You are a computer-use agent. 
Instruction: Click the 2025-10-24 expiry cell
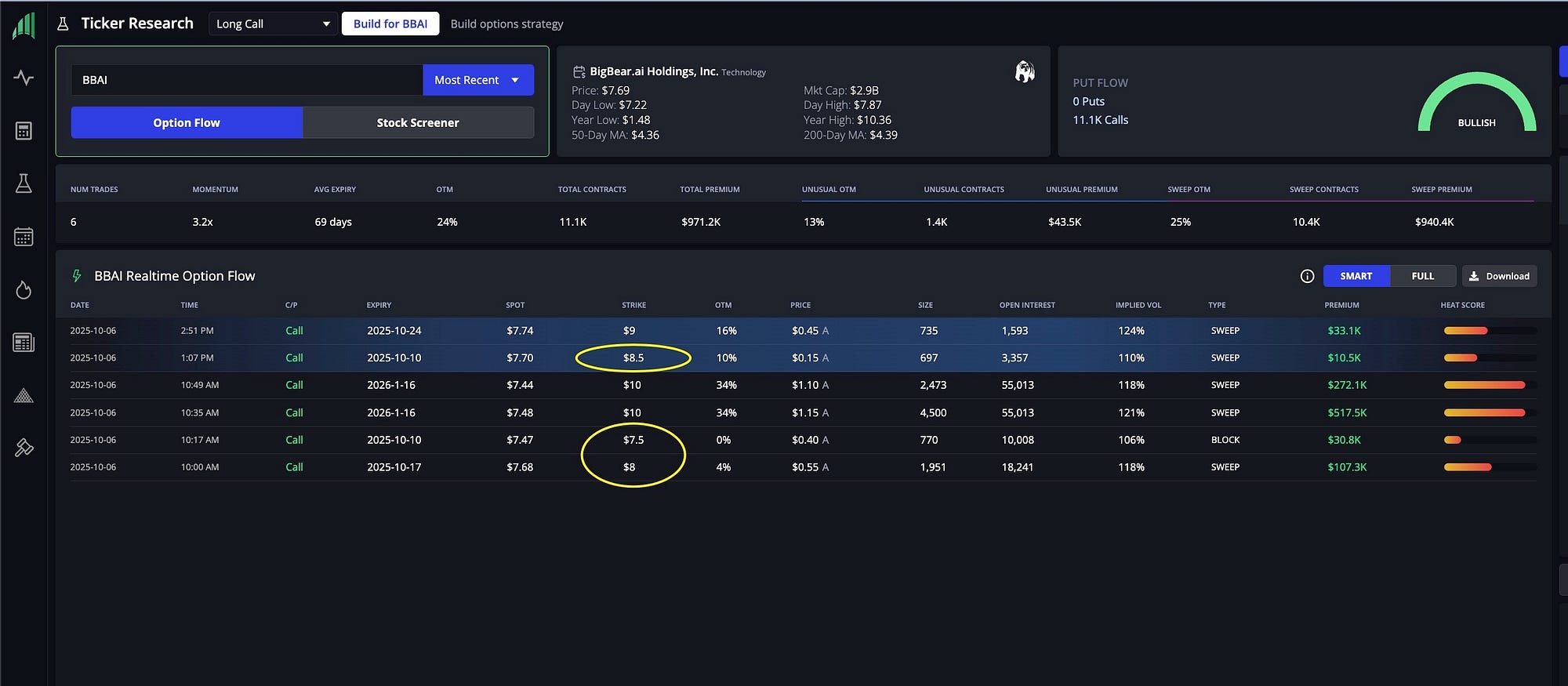(394, 331)
